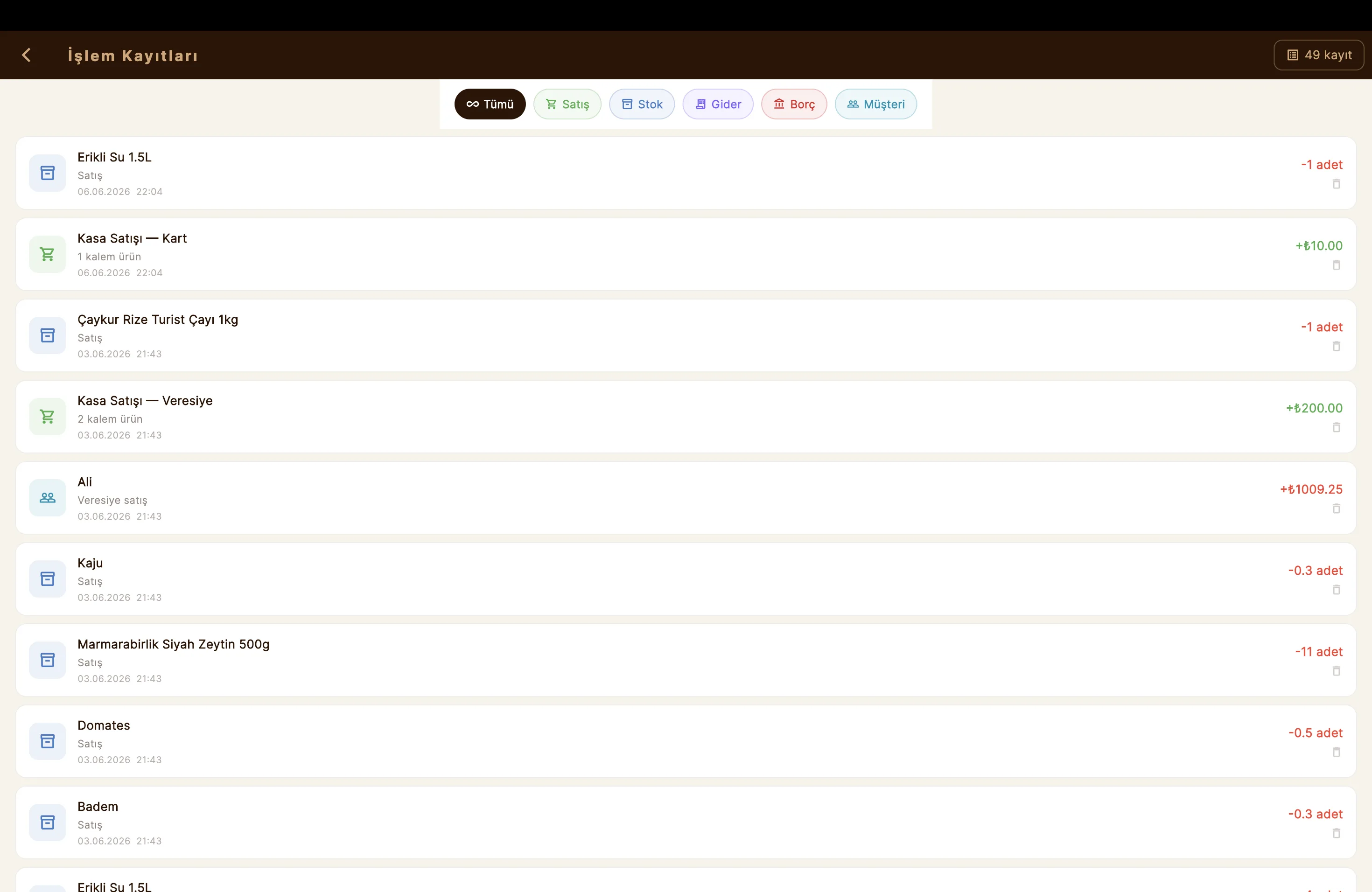
Task: Delete the Badem record
Action: click(x=1336, y=834)
